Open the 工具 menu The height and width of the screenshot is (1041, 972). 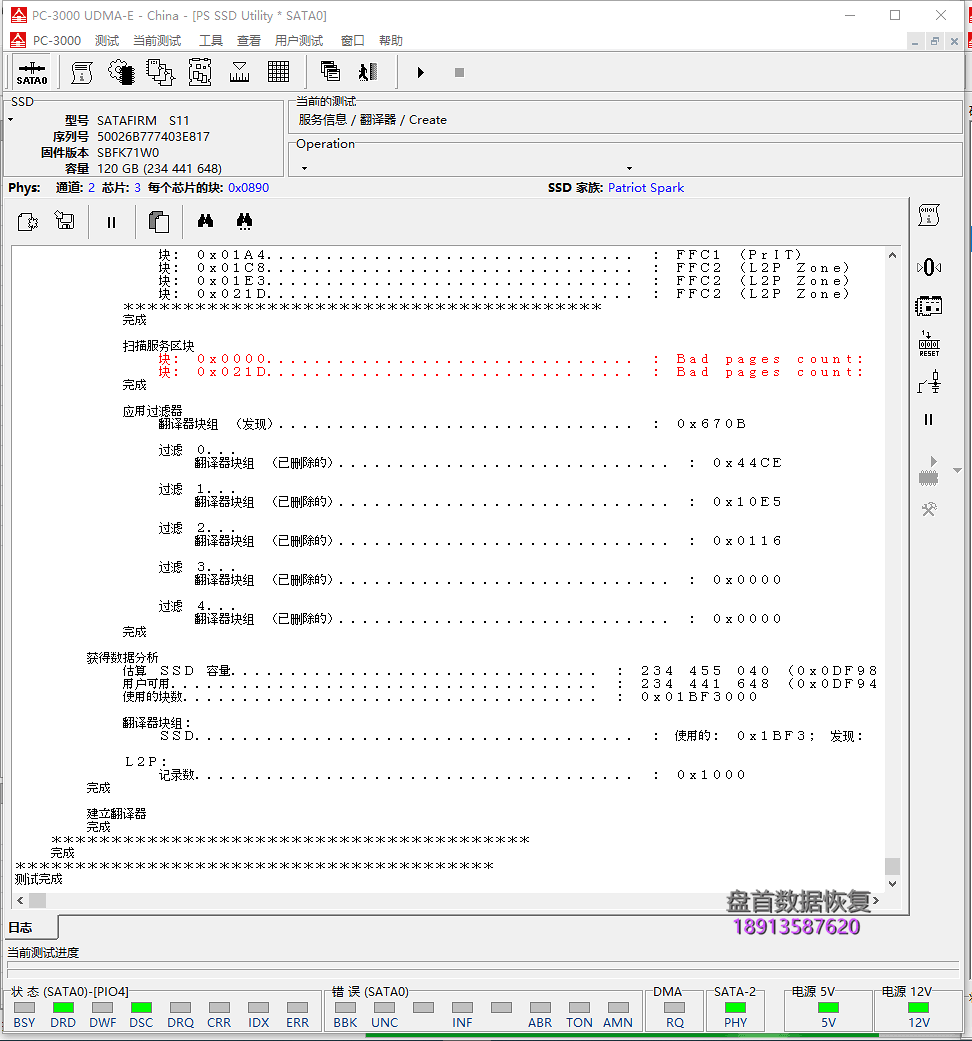211,40
